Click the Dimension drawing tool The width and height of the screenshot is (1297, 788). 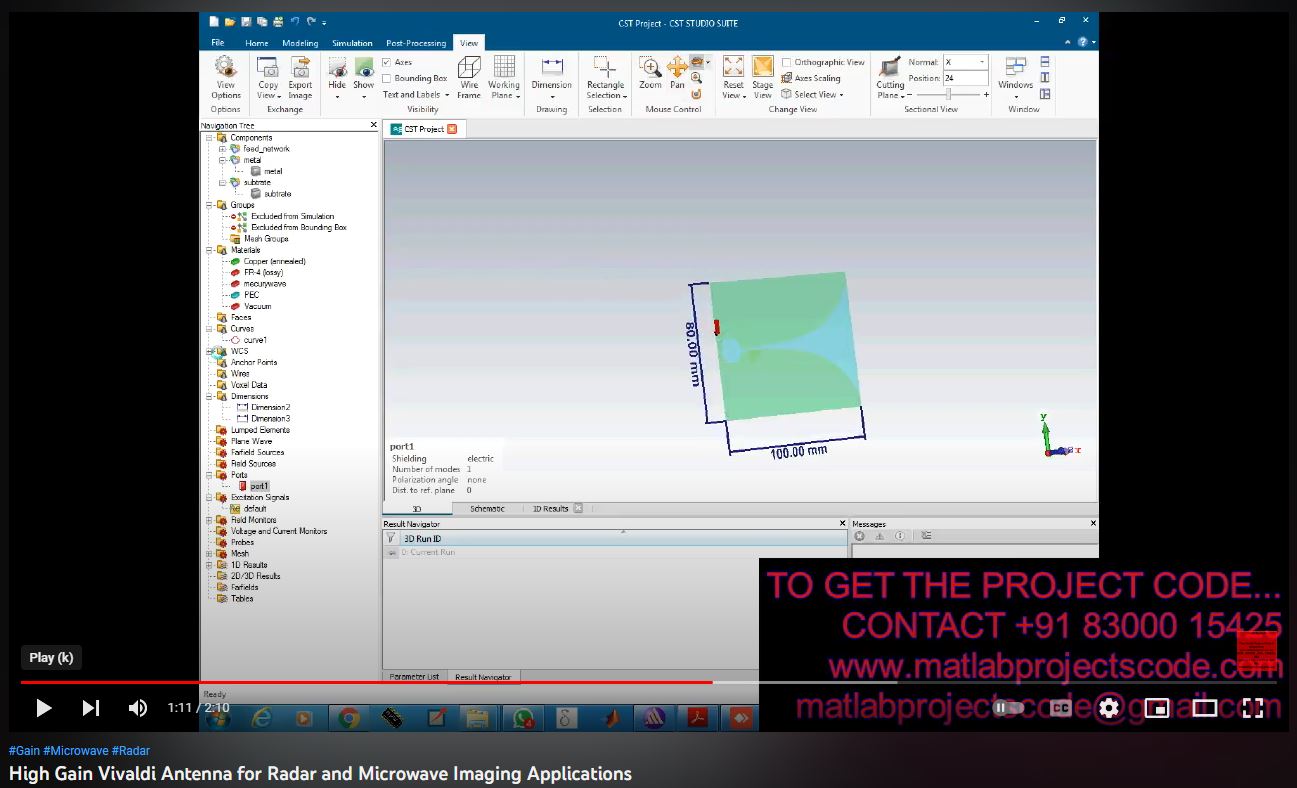click(551, 68)
